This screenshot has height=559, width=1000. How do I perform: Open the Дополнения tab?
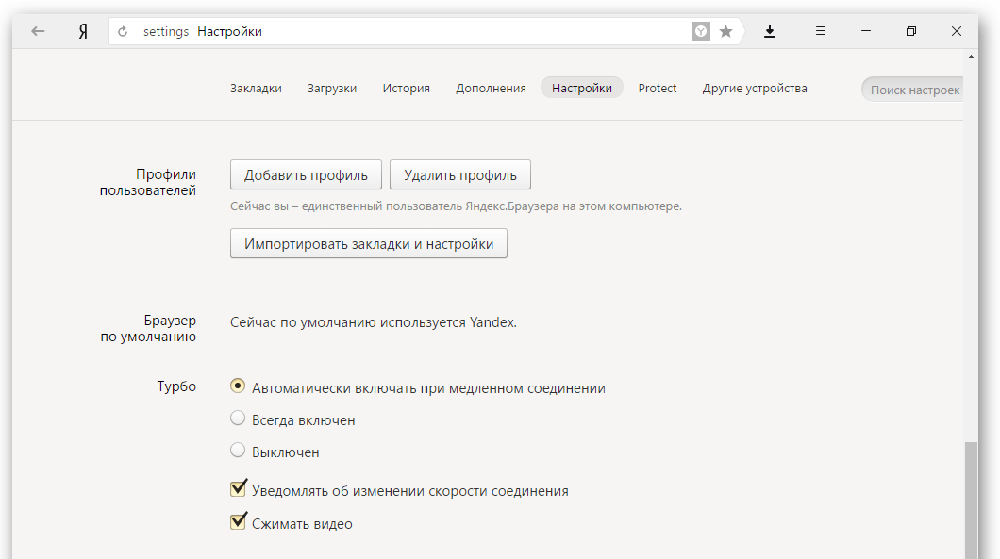490,88
